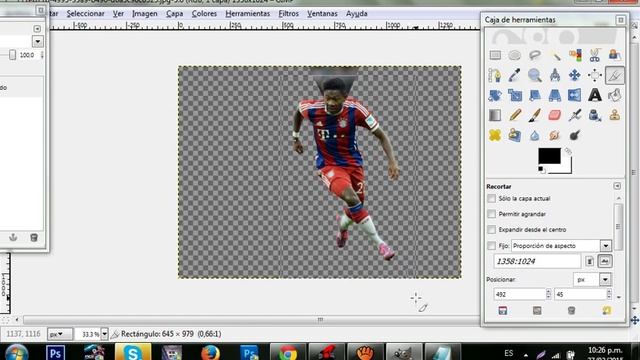Open the left dock mode dropdown arrow
Image resolution: width=640 pixels, height=360 pixels.
[x=38, y=41]
